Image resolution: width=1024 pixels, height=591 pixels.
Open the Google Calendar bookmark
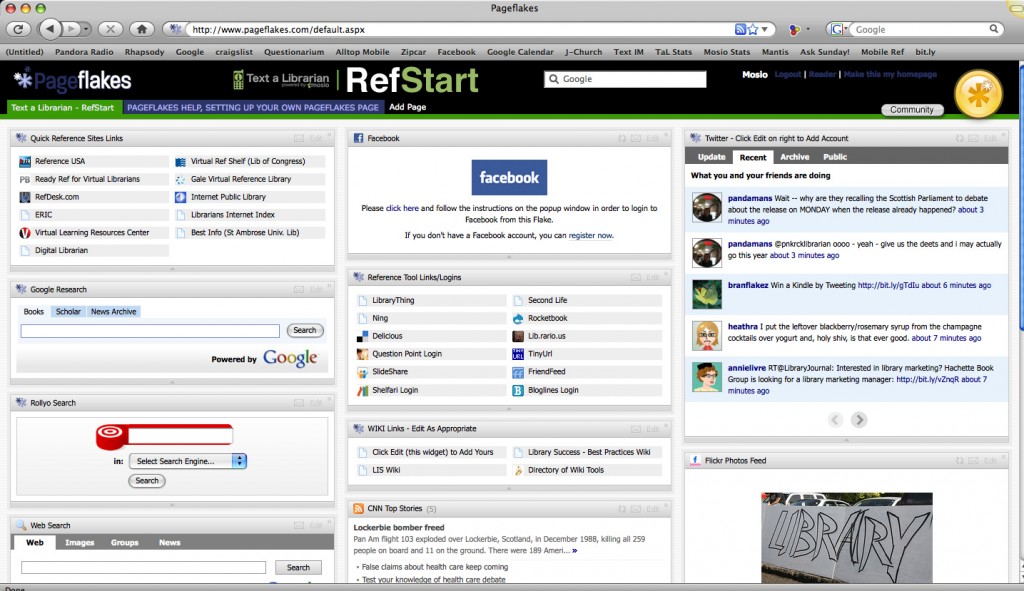520,52
